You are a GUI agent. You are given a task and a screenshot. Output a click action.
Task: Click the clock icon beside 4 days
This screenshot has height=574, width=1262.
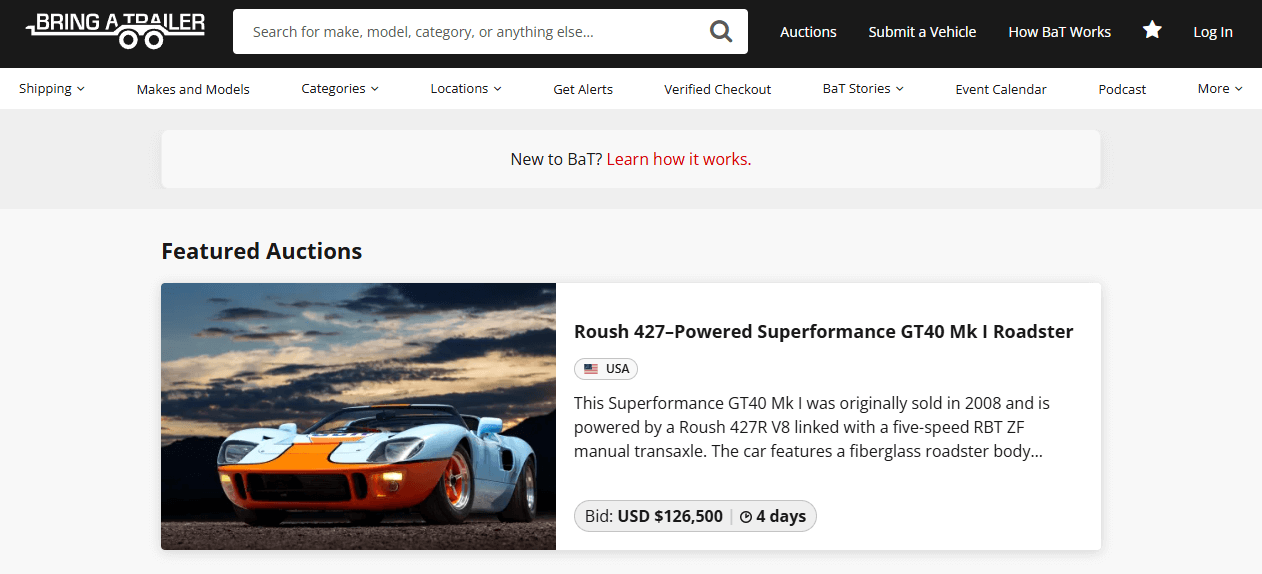746,517
